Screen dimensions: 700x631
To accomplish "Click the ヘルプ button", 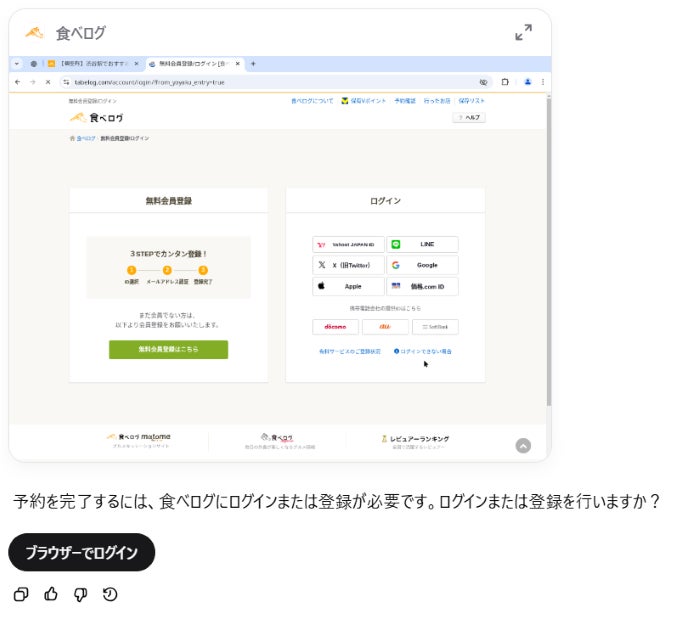I will [469, 117].
